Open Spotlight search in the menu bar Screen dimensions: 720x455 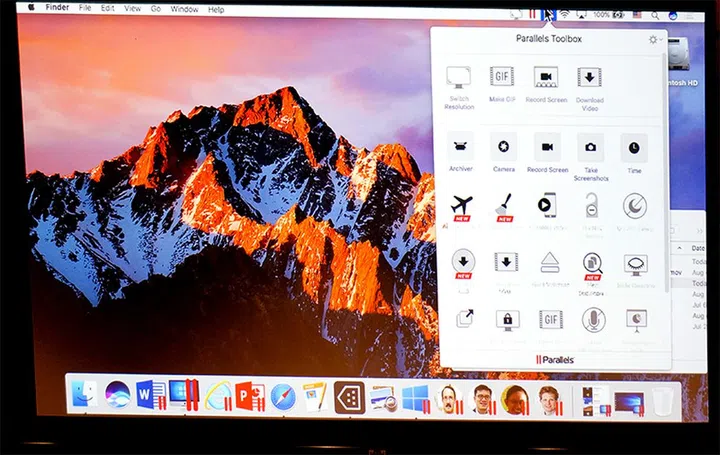coord(655,16)
